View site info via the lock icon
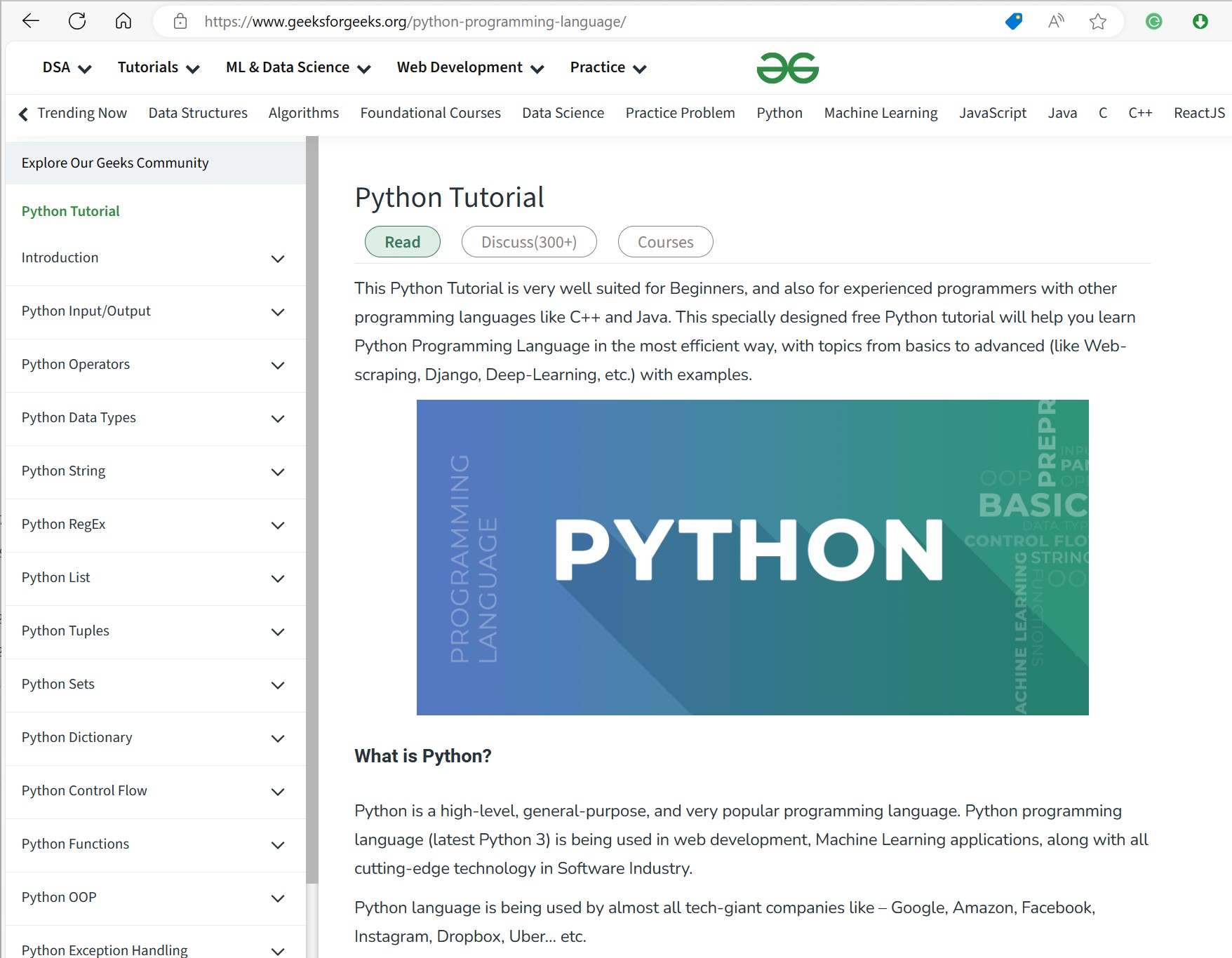The image size is (1232, 958). pos(180,21)
